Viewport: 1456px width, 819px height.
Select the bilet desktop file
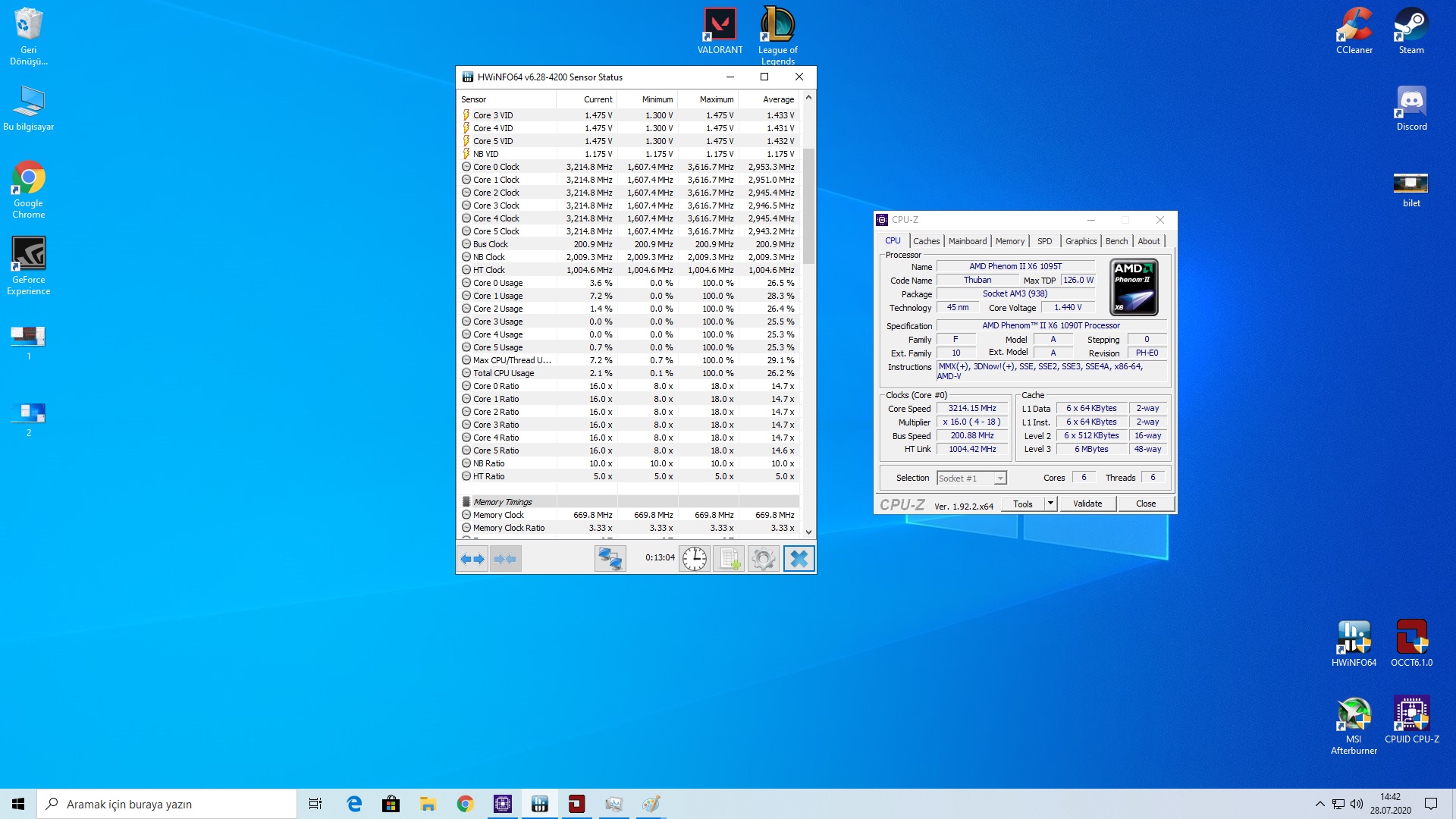click(x=1411, y=190)
